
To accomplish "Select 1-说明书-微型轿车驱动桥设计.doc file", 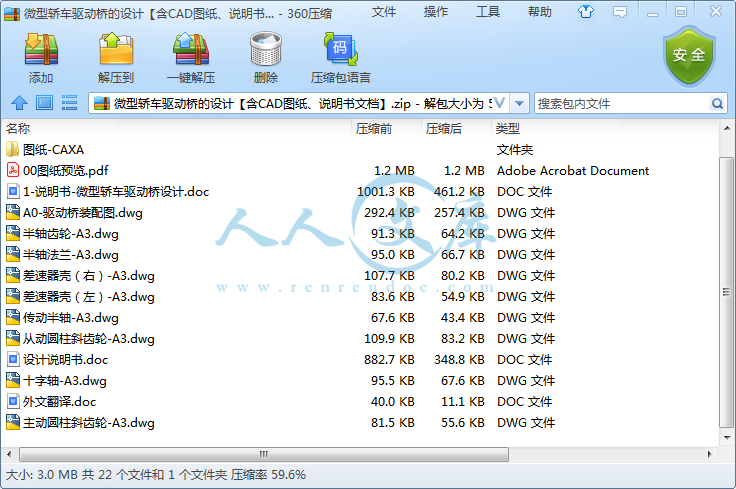I will (115, 191).
